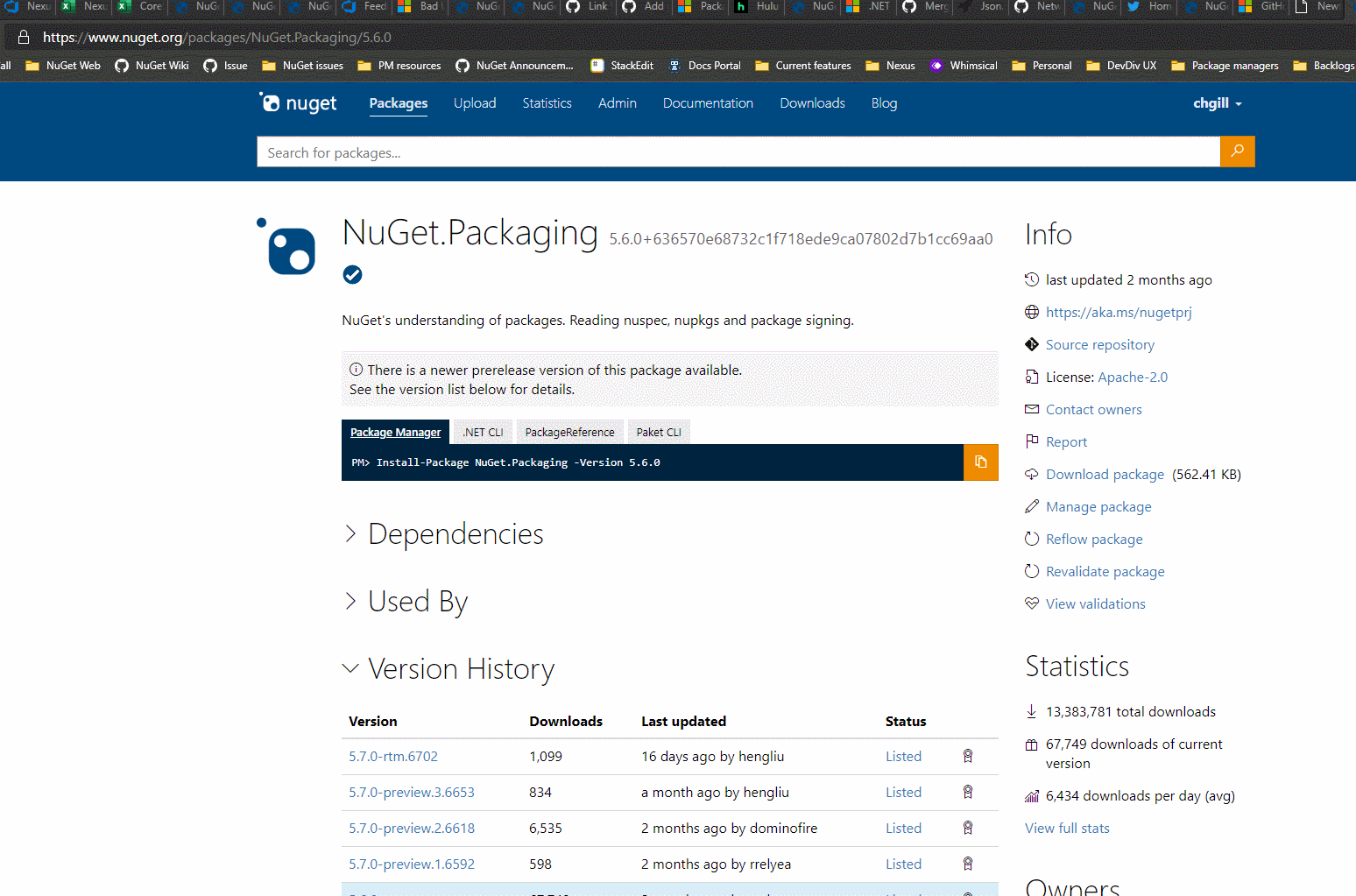Open version 5.7.0-preview.1.6592 link
Screen dimensions: 1356x896
412,864
